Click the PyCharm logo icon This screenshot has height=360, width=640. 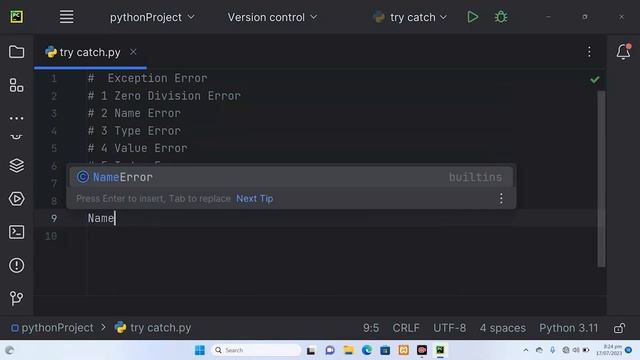click(16, 17)
